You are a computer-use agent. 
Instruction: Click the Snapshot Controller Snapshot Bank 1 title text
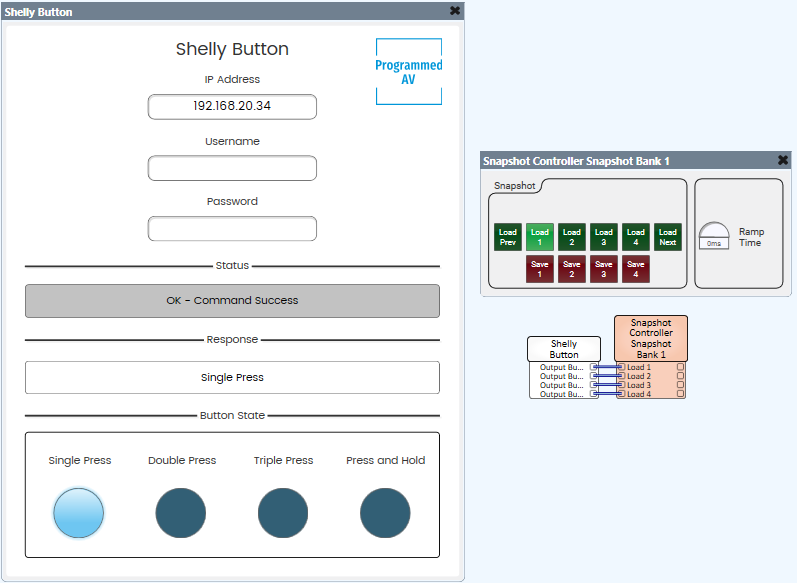pos(576,161)
